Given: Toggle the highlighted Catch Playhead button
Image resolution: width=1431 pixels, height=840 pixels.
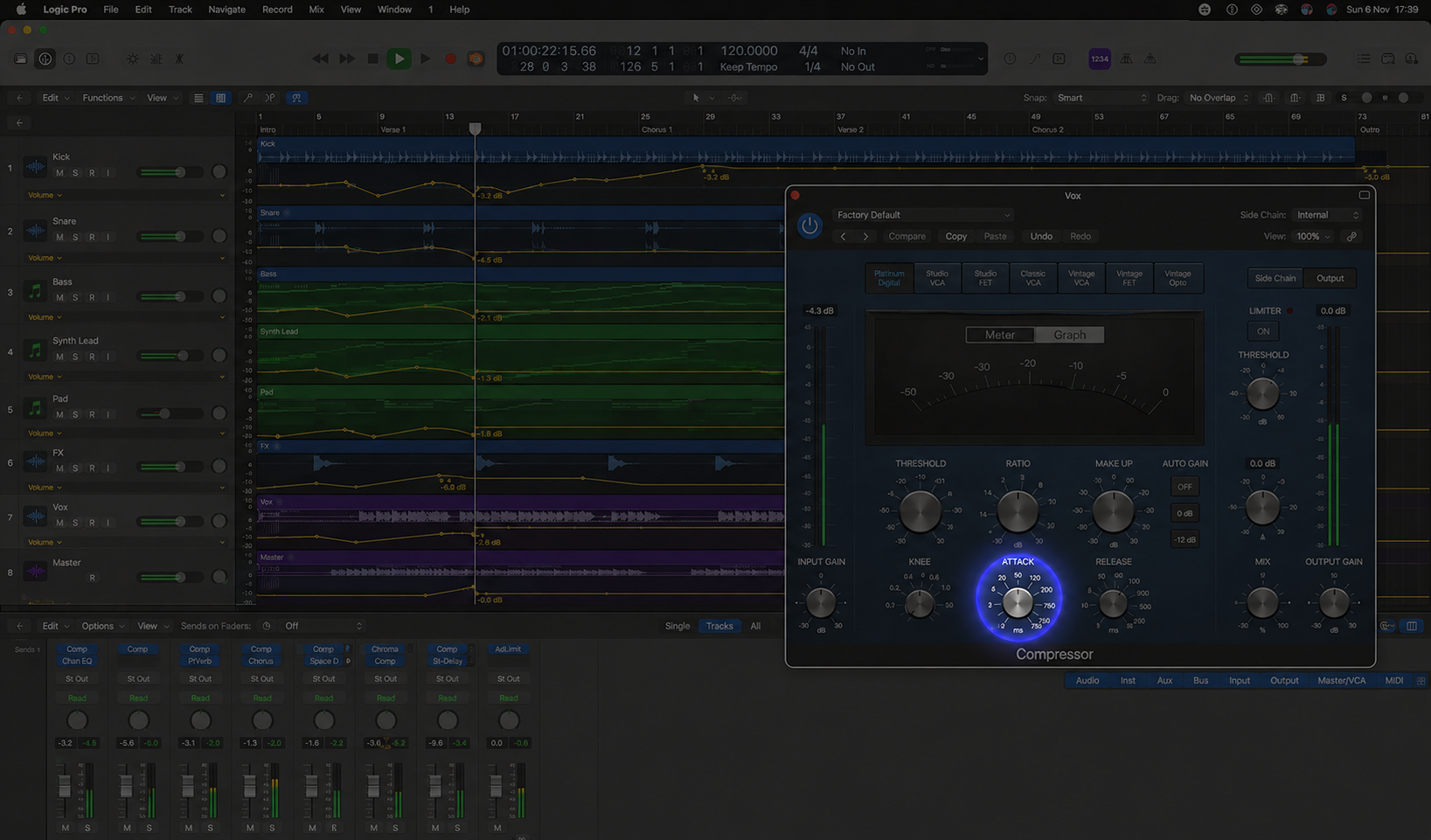Looking at the screenshot, I should tap(296, 98).
